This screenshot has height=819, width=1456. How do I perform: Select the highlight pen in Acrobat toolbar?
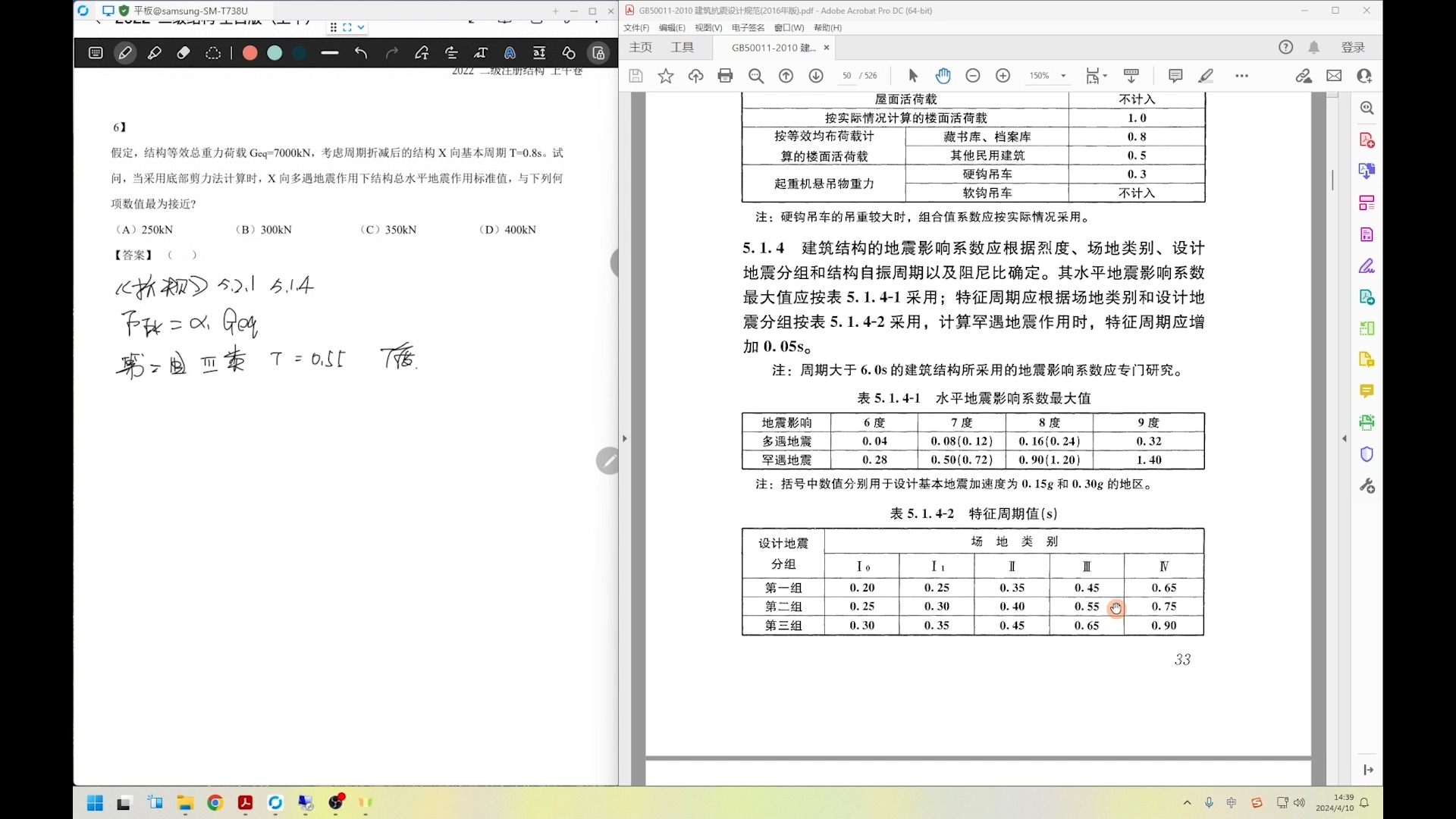pyautogui.click(x=1206, y=76)
